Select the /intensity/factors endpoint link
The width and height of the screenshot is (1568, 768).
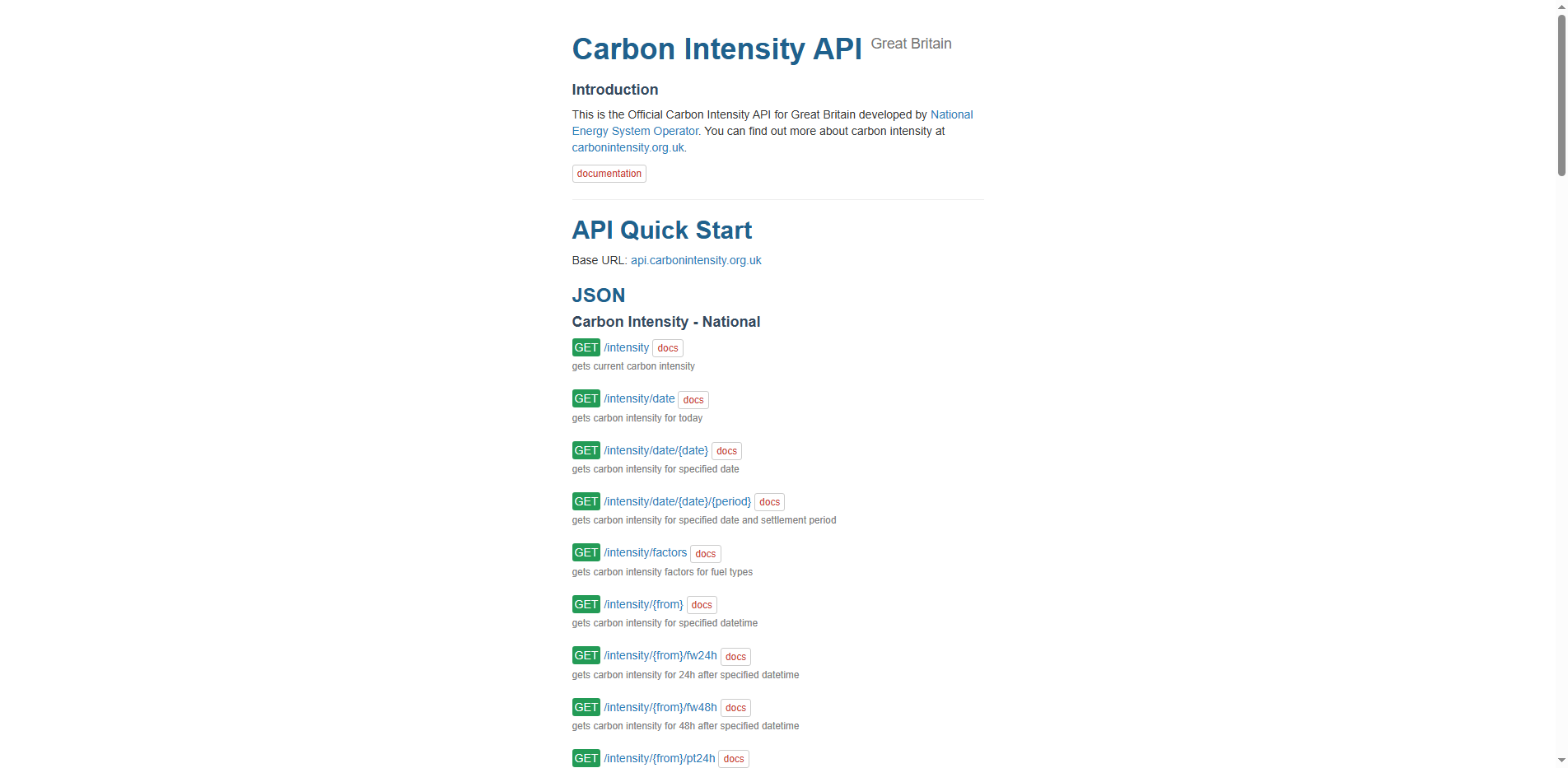tap(646, 552)
